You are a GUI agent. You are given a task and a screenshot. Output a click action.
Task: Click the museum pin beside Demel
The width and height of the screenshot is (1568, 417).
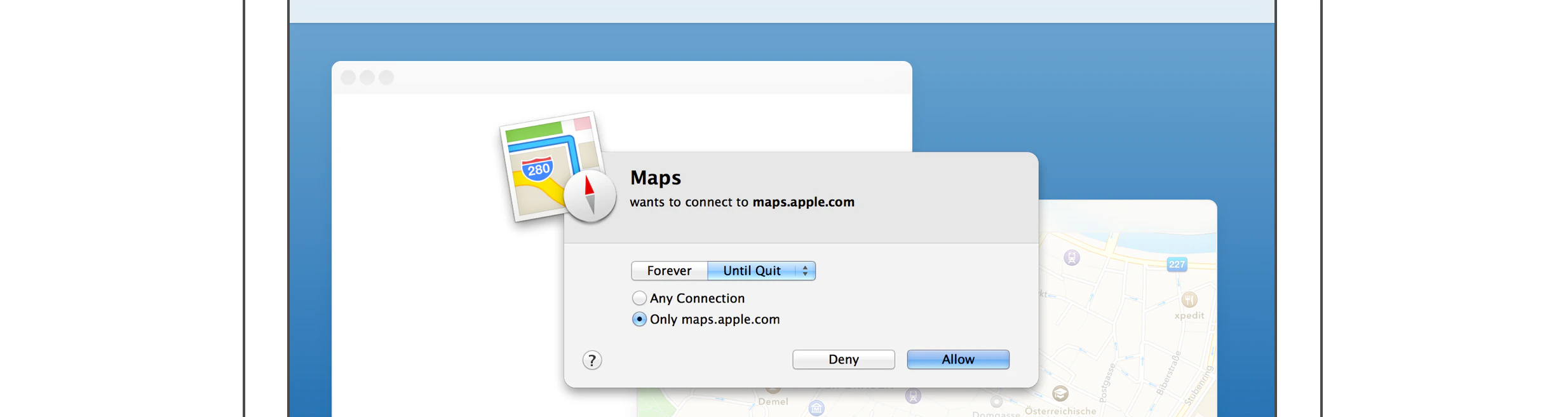point(816,408)
